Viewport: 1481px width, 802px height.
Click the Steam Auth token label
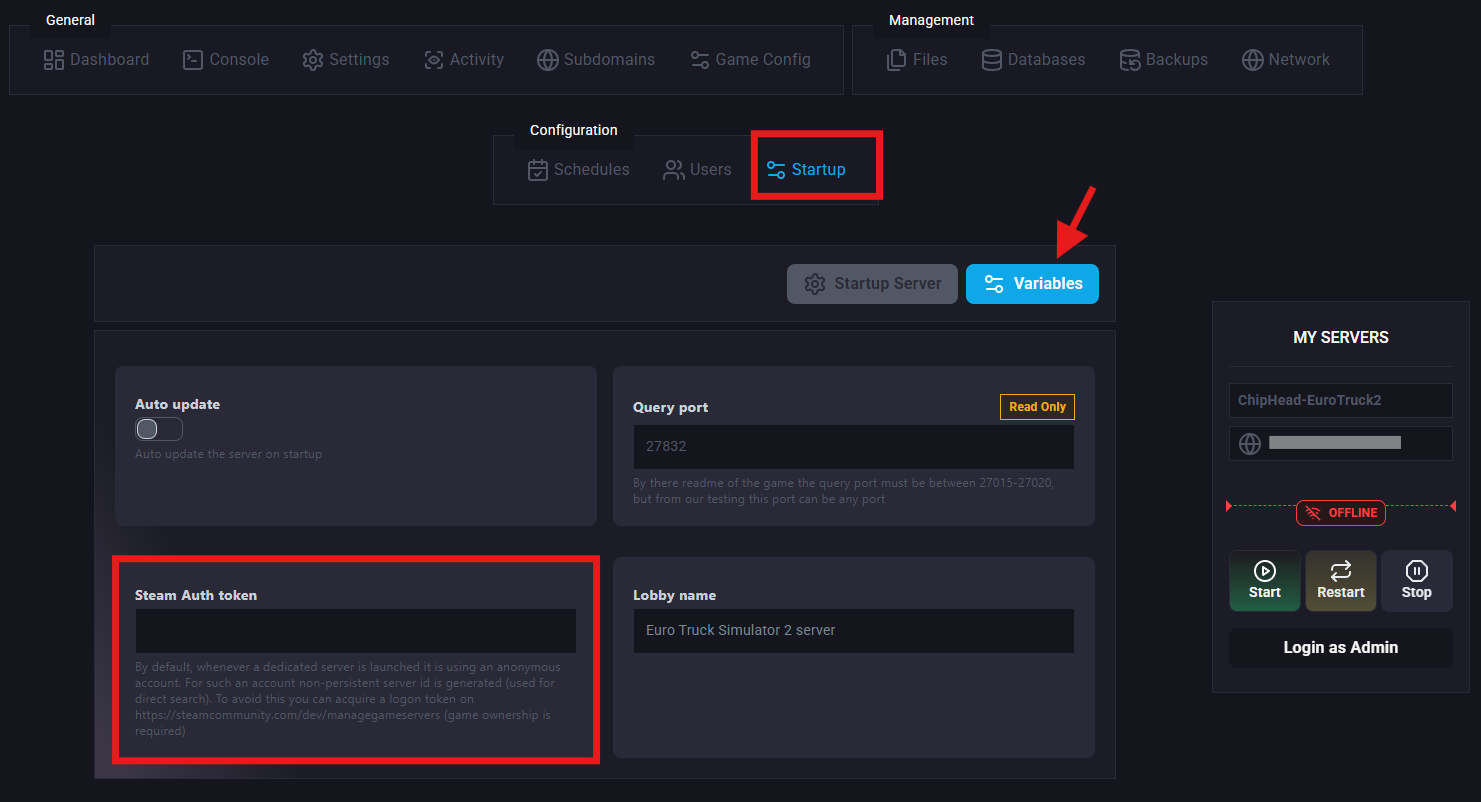coord(196,595)
